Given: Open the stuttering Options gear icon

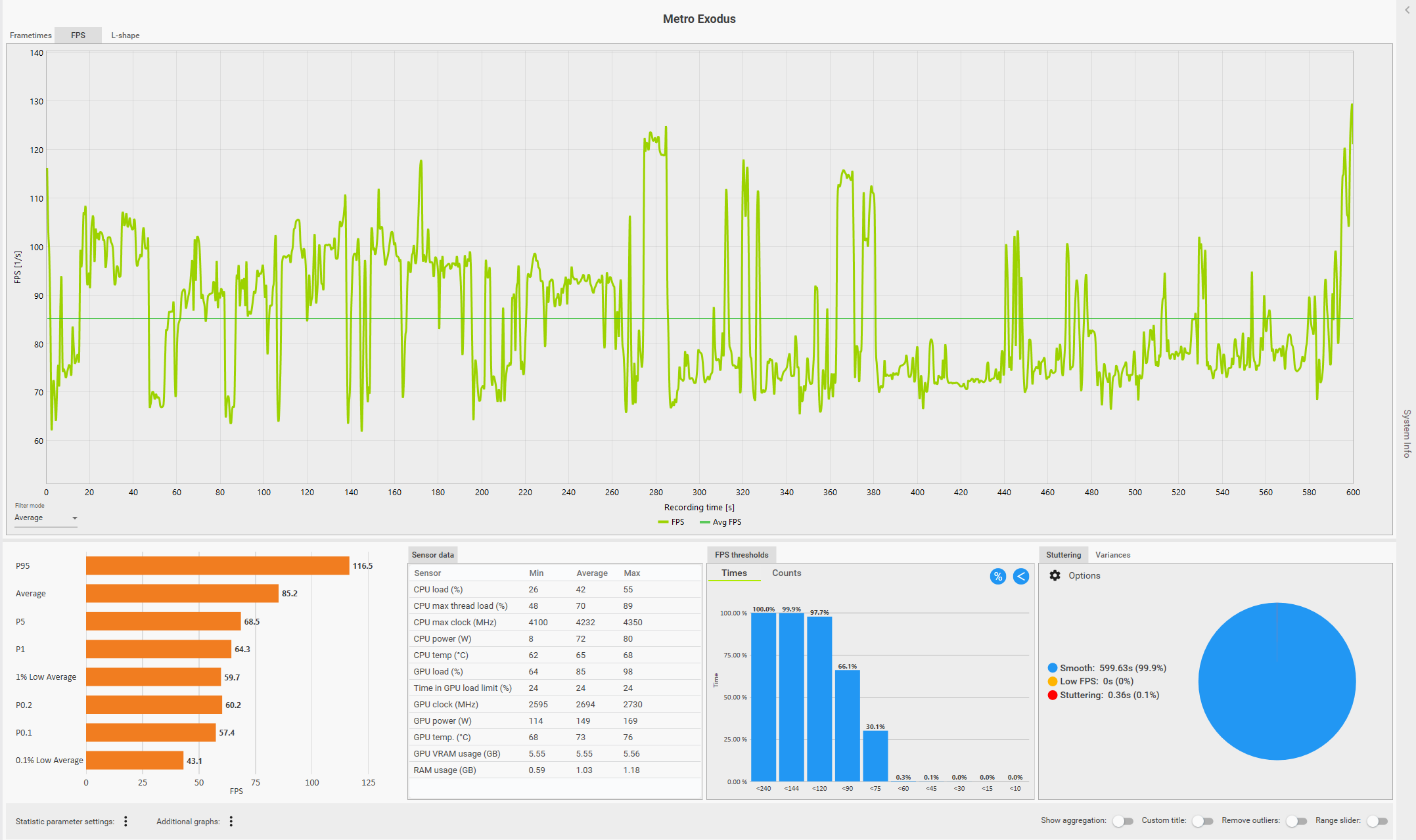Looking at the screenshot, I should tap(1055, 575).
